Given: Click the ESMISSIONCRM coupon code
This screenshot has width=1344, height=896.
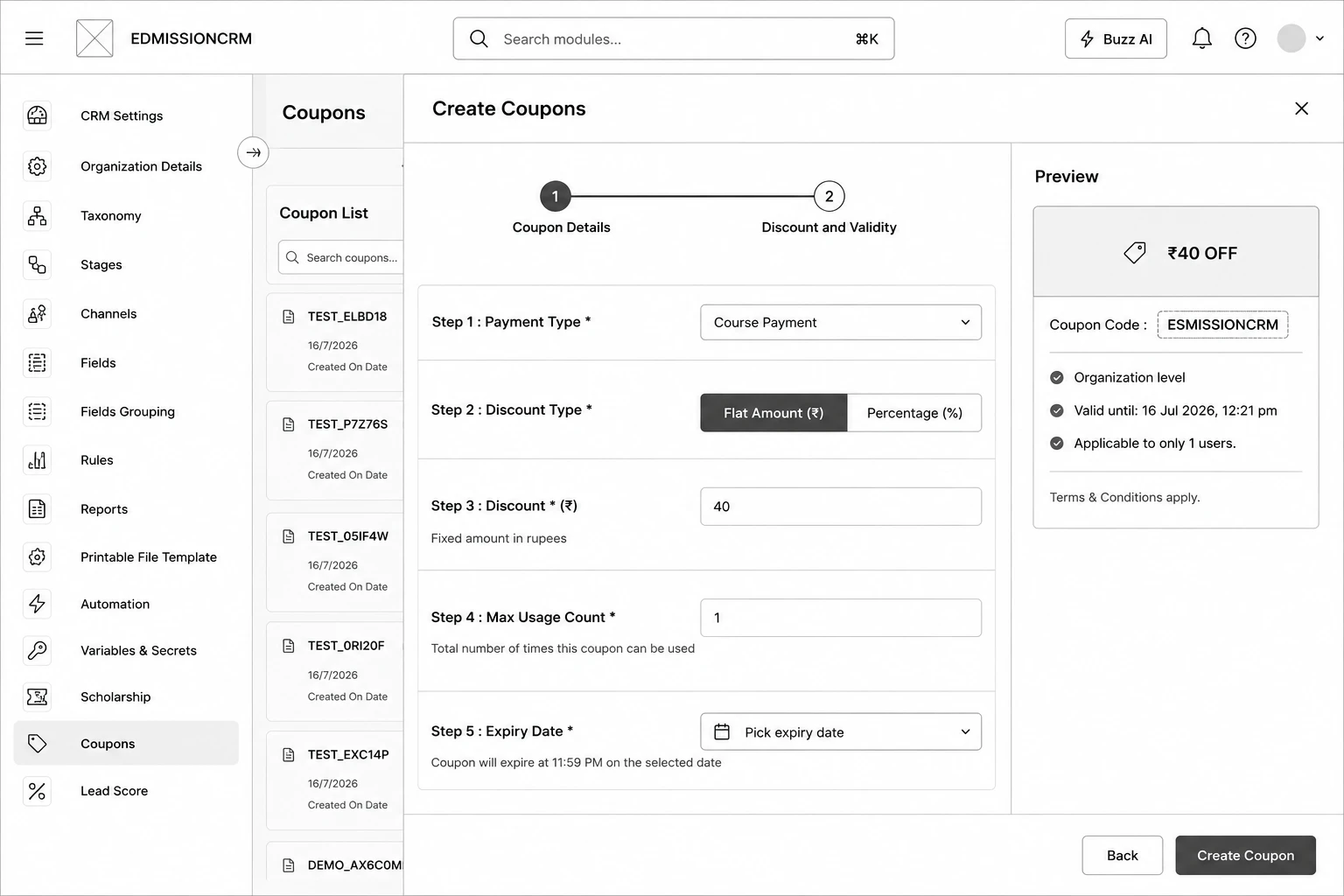Looking at the screenshot, I should (1222, 325).
